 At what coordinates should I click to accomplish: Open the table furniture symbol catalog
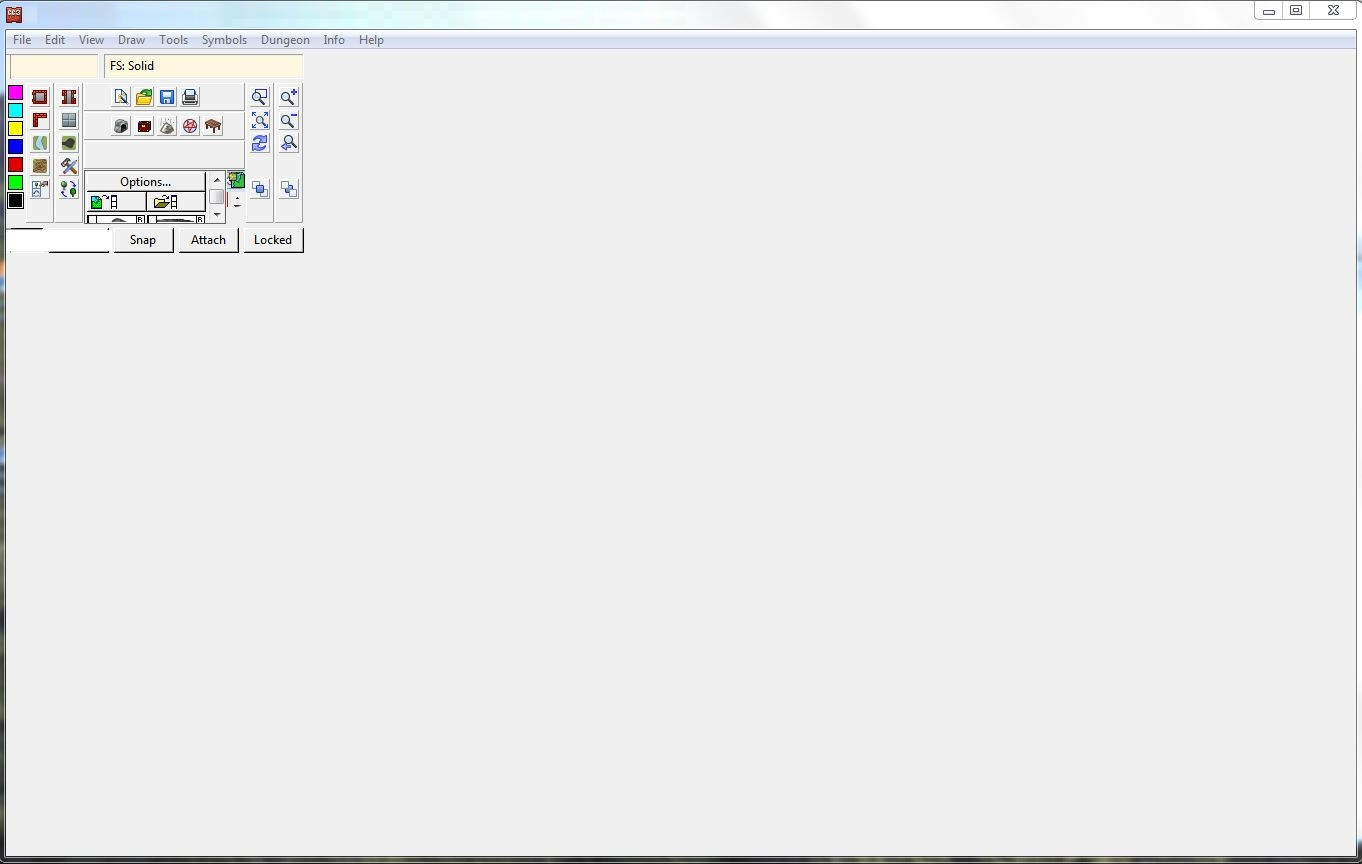(213, 126)
